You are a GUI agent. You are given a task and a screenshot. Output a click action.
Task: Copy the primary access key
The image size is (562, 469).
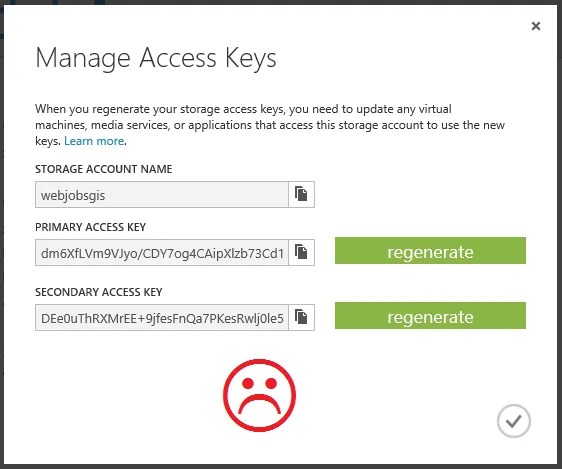pyautogui.click(x=301, y=252)
